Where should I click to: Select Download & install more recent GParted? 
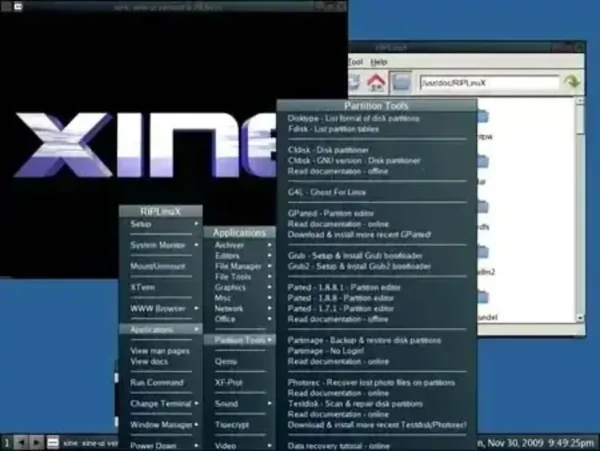tap(377, 234)
